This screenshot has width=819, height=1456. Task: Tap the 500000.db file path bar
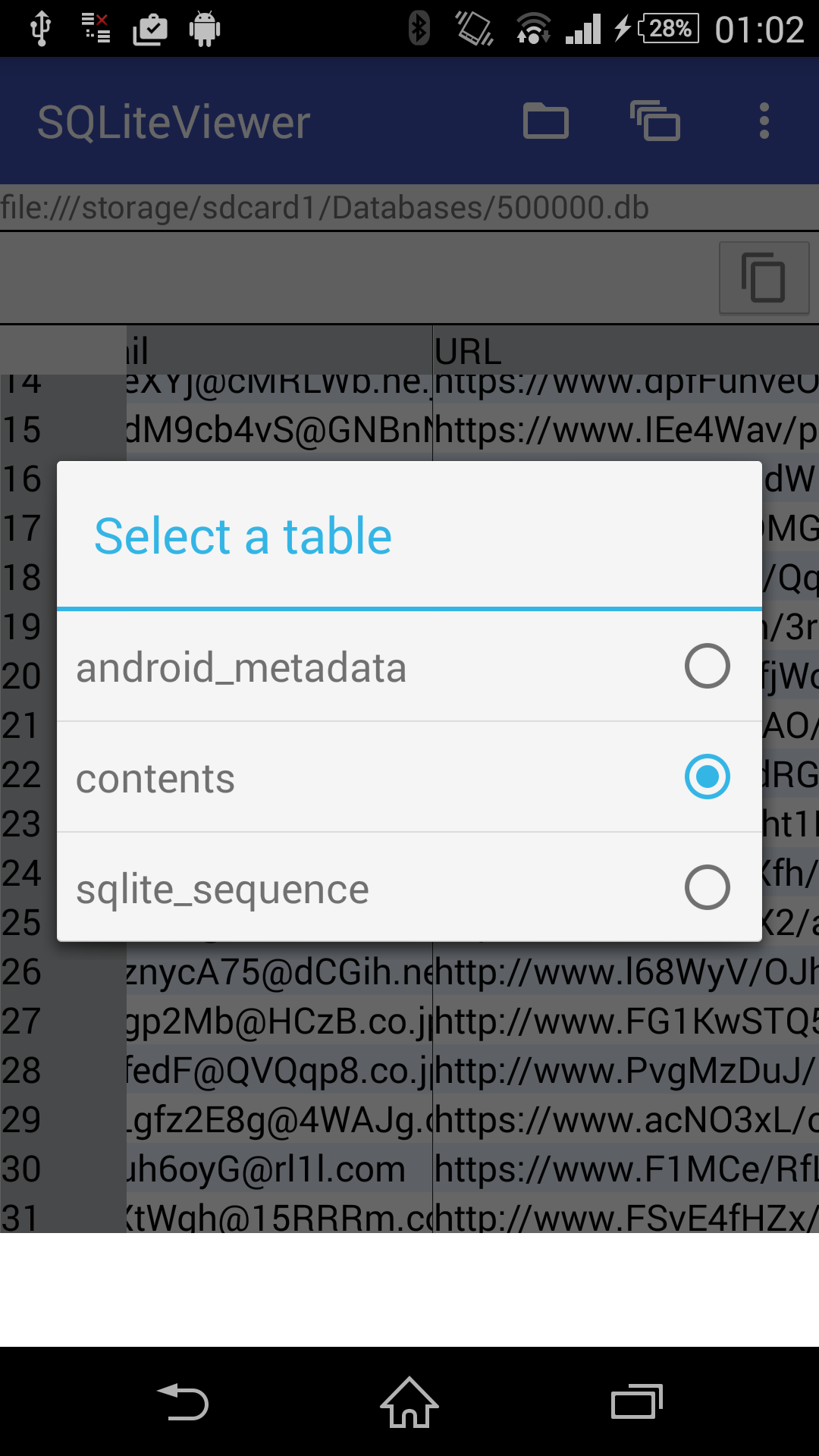click(x=326, y=208)
